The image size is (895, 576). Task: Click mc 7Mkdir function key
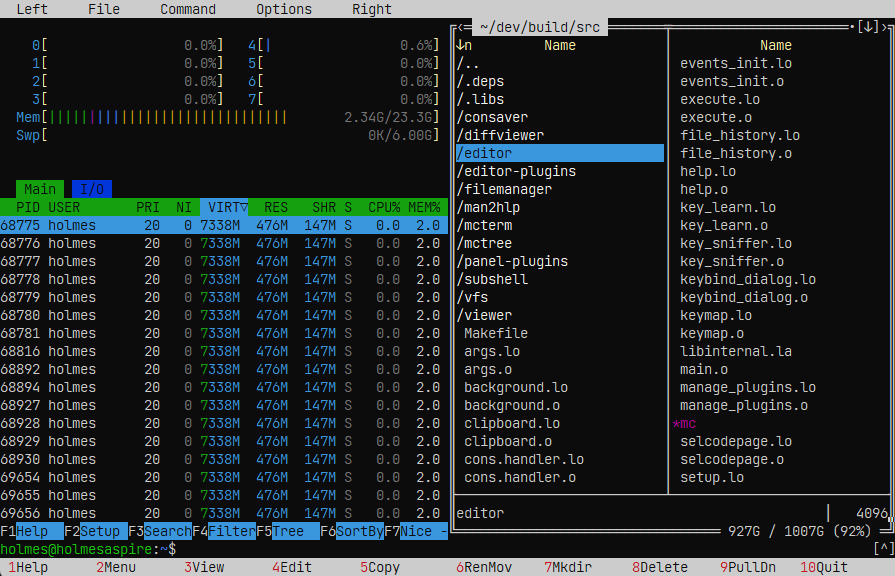tap(567, 567)
